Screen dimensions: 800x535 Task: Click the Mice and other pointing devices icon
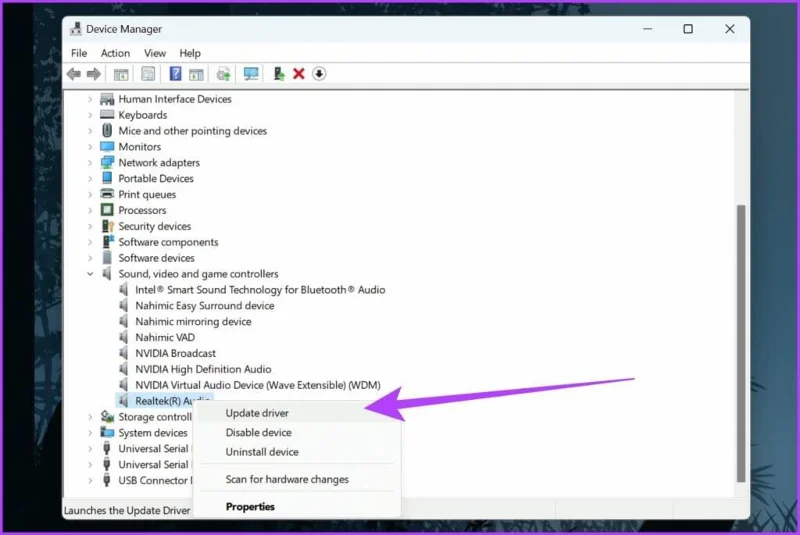[x=107, y=131]
